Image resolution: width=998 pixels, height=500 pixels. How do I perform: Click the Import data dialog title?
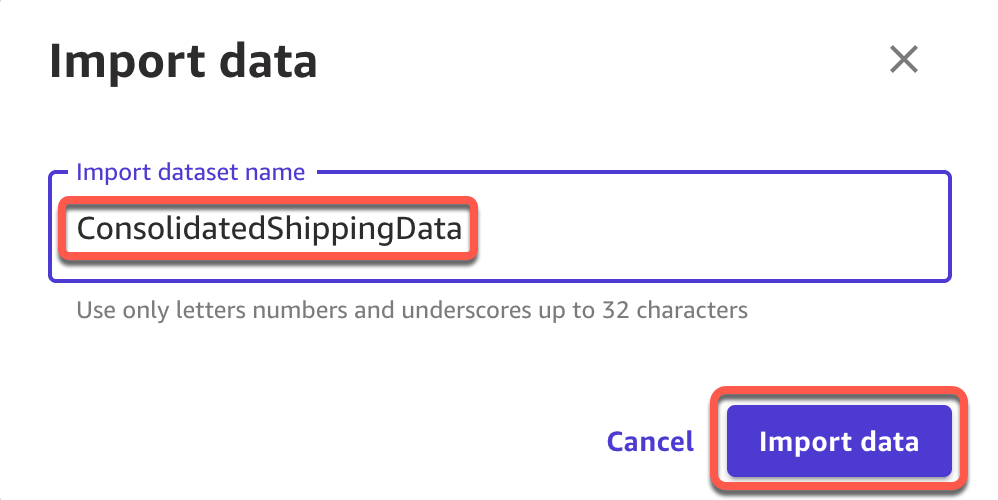pos(183,62)
